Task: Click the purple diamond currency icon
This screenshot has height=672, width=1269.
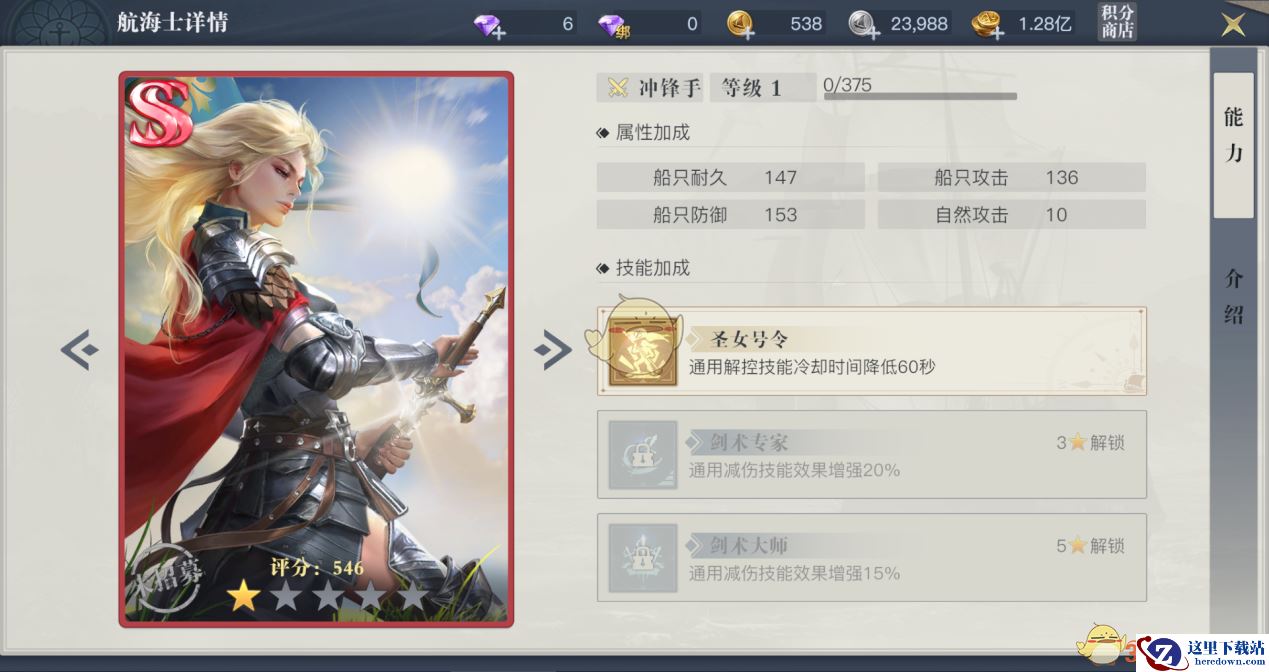Action: [x=490, y=23]
